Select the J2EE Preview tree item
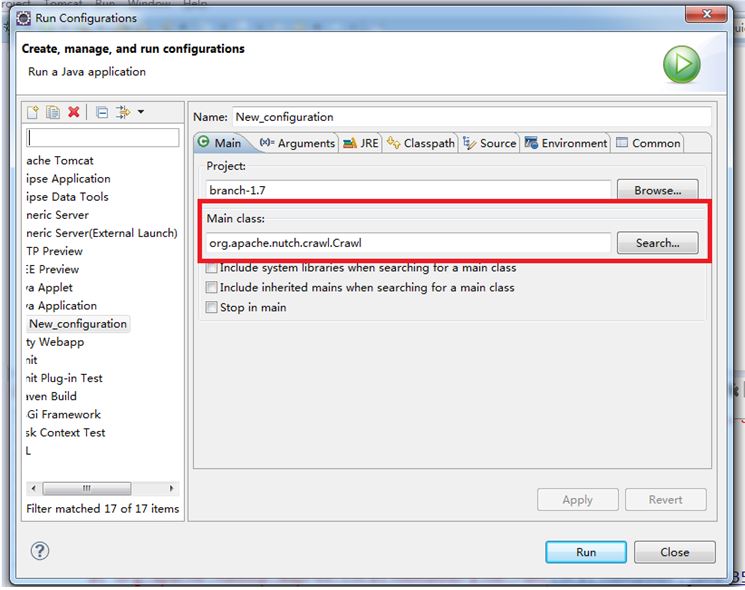745x590 pixels. 53,269
